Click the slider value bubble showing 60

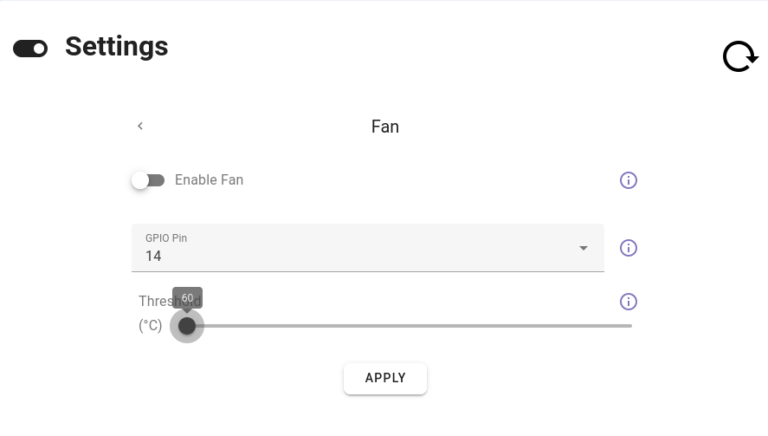pos(187,298)
